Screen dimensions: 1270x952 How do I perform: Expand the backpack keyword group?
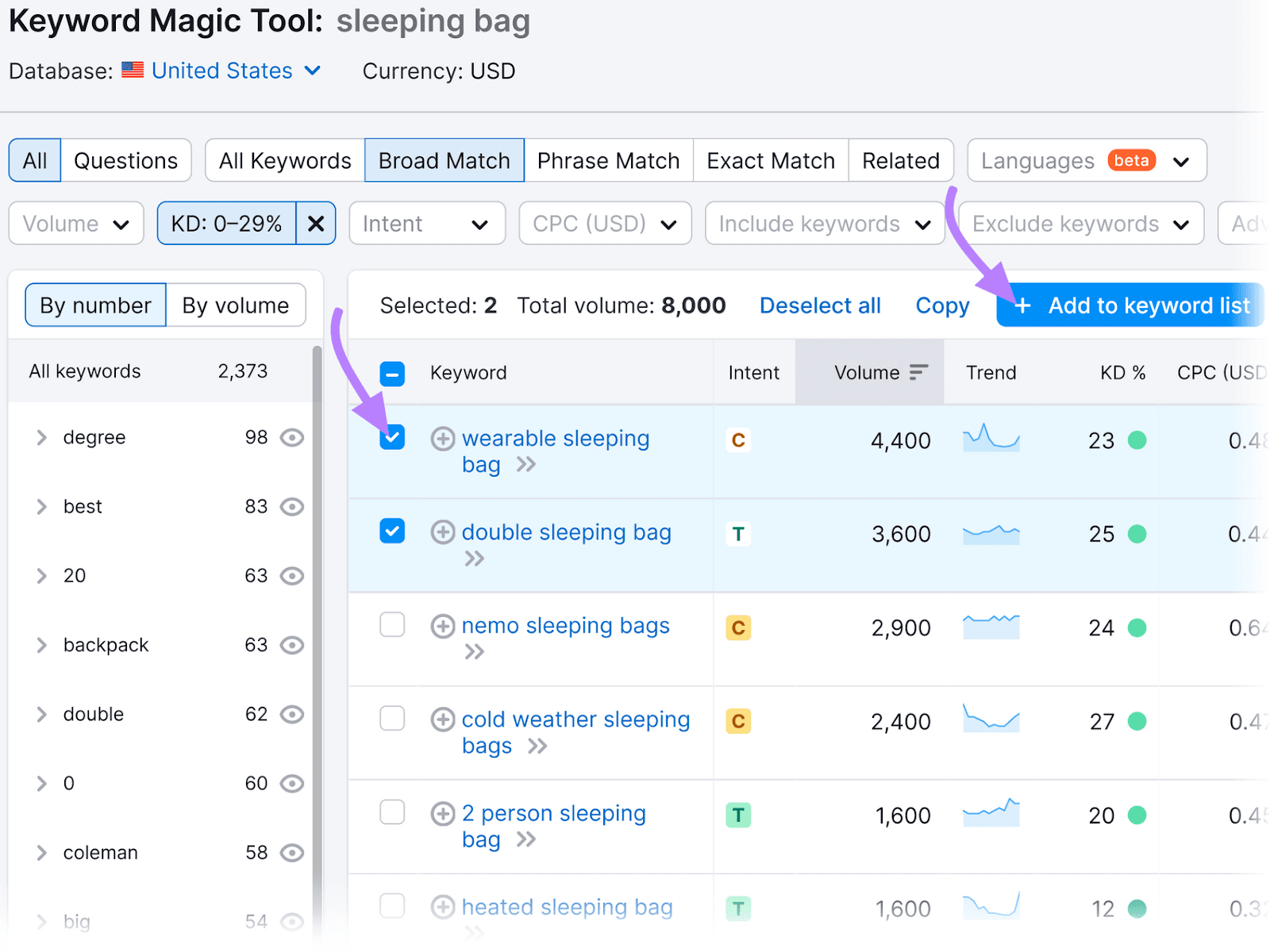coord(41,645)
